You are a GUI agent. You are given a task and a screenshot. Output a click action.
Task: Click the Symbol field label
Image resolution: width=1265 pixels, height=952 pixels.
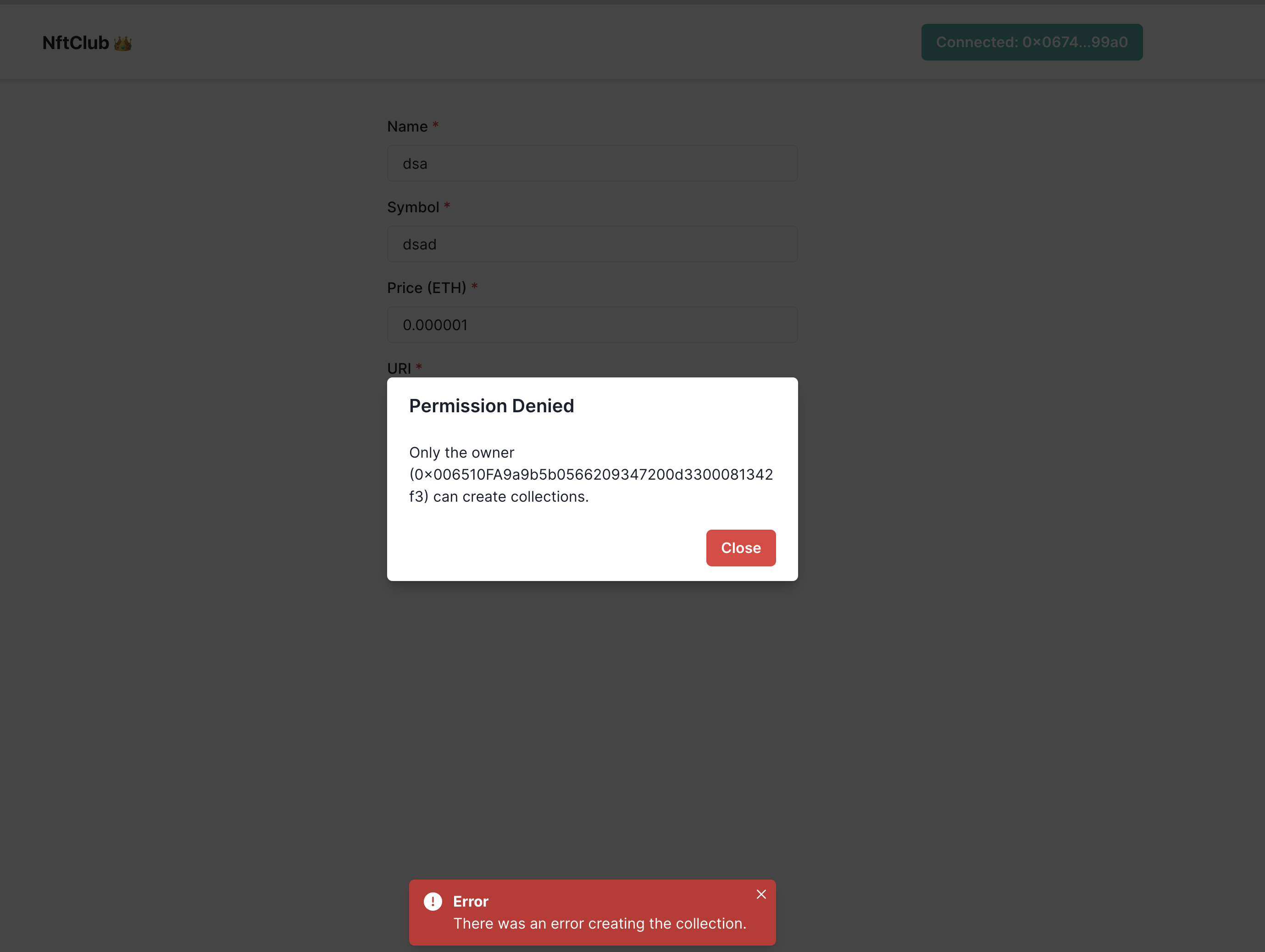[413, 207]
